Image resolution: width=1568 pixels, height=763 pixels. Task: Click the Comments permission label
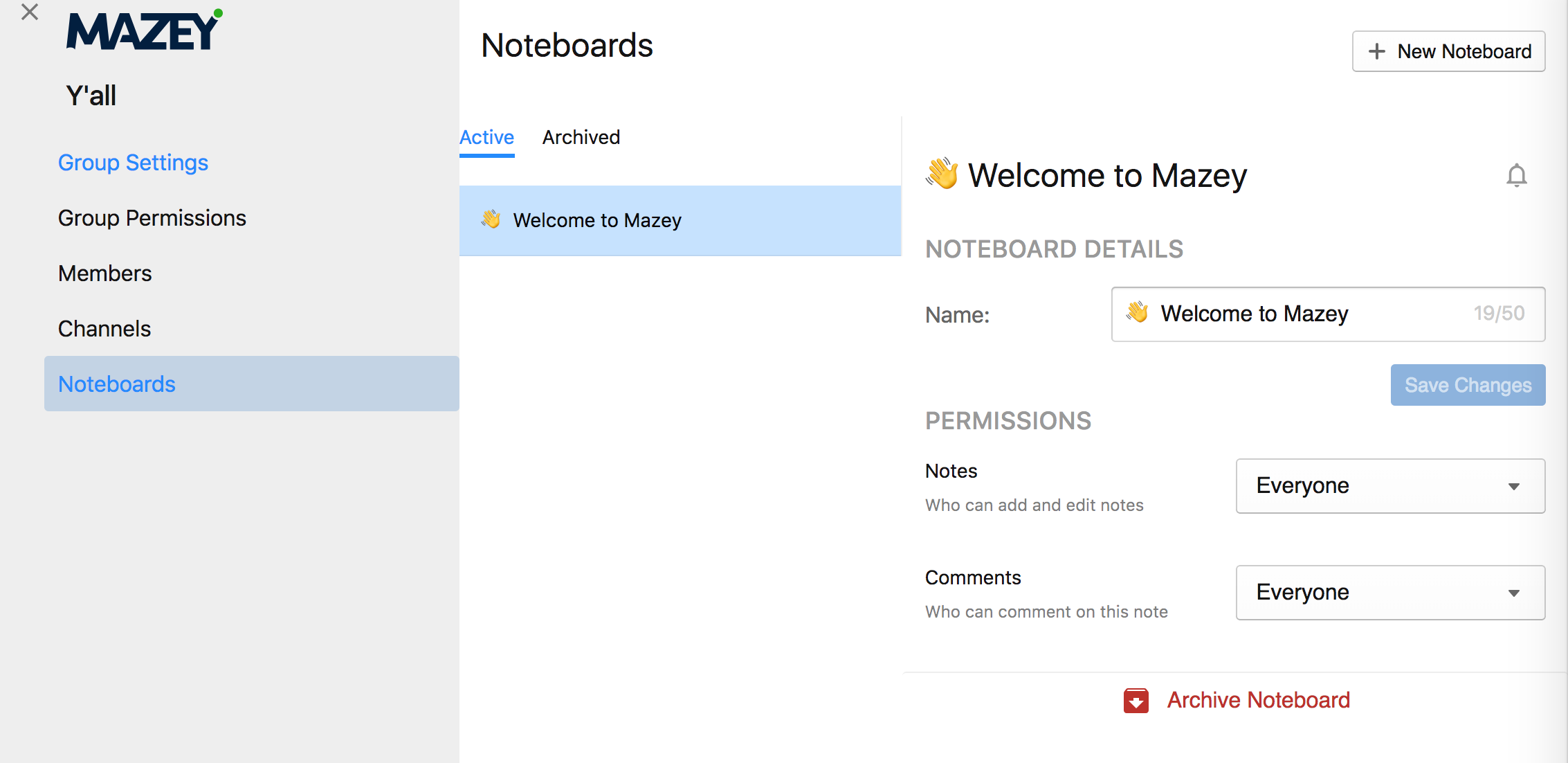973,577
